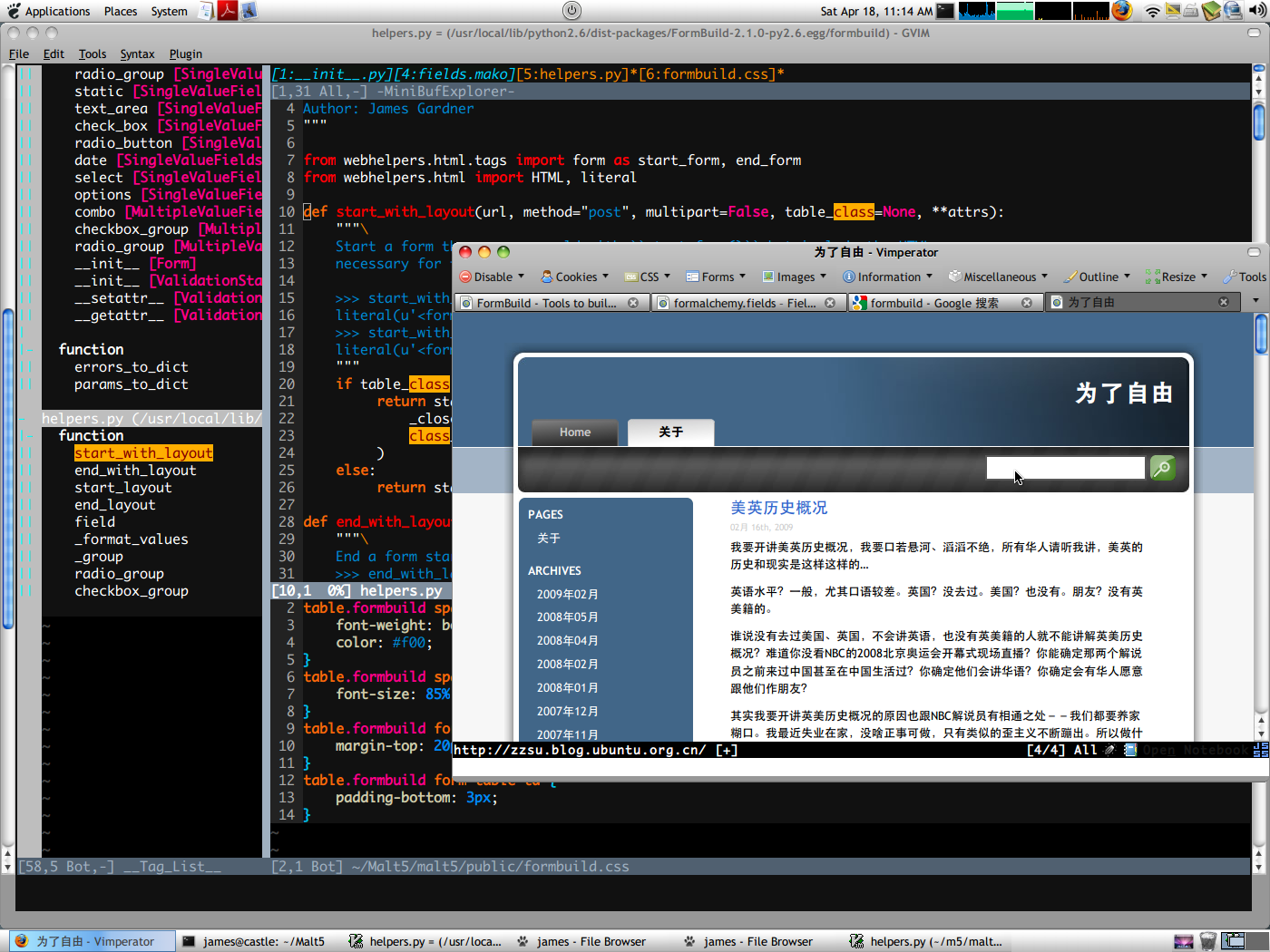This screenshot has height=952, width=1270.
Task: Switch to the formbuild Google browser tab
Action: tap(945, 303)
